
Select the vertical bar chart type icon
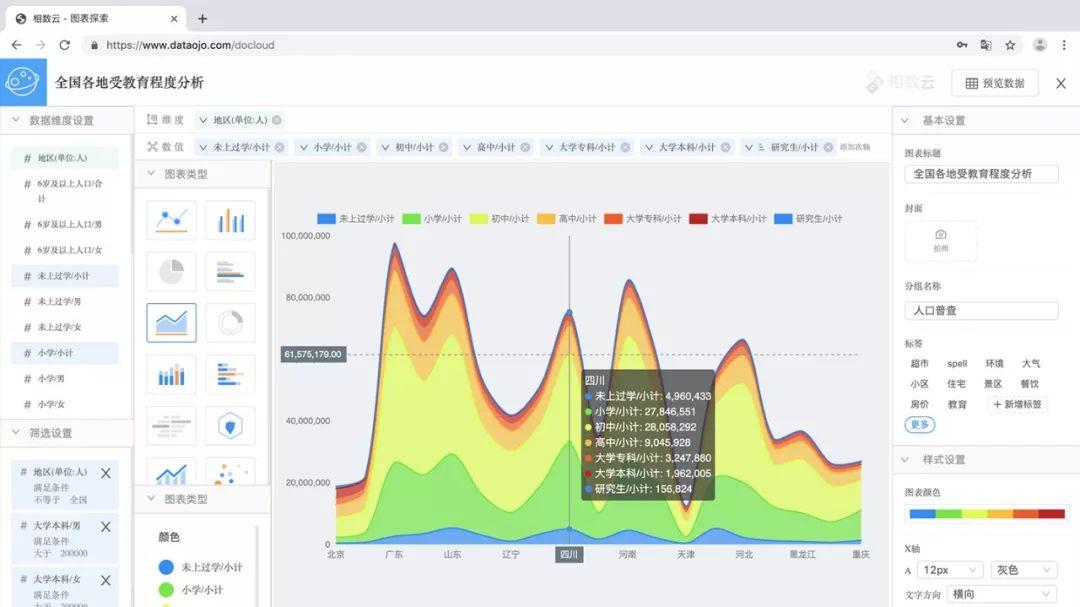tap(230, 220)
